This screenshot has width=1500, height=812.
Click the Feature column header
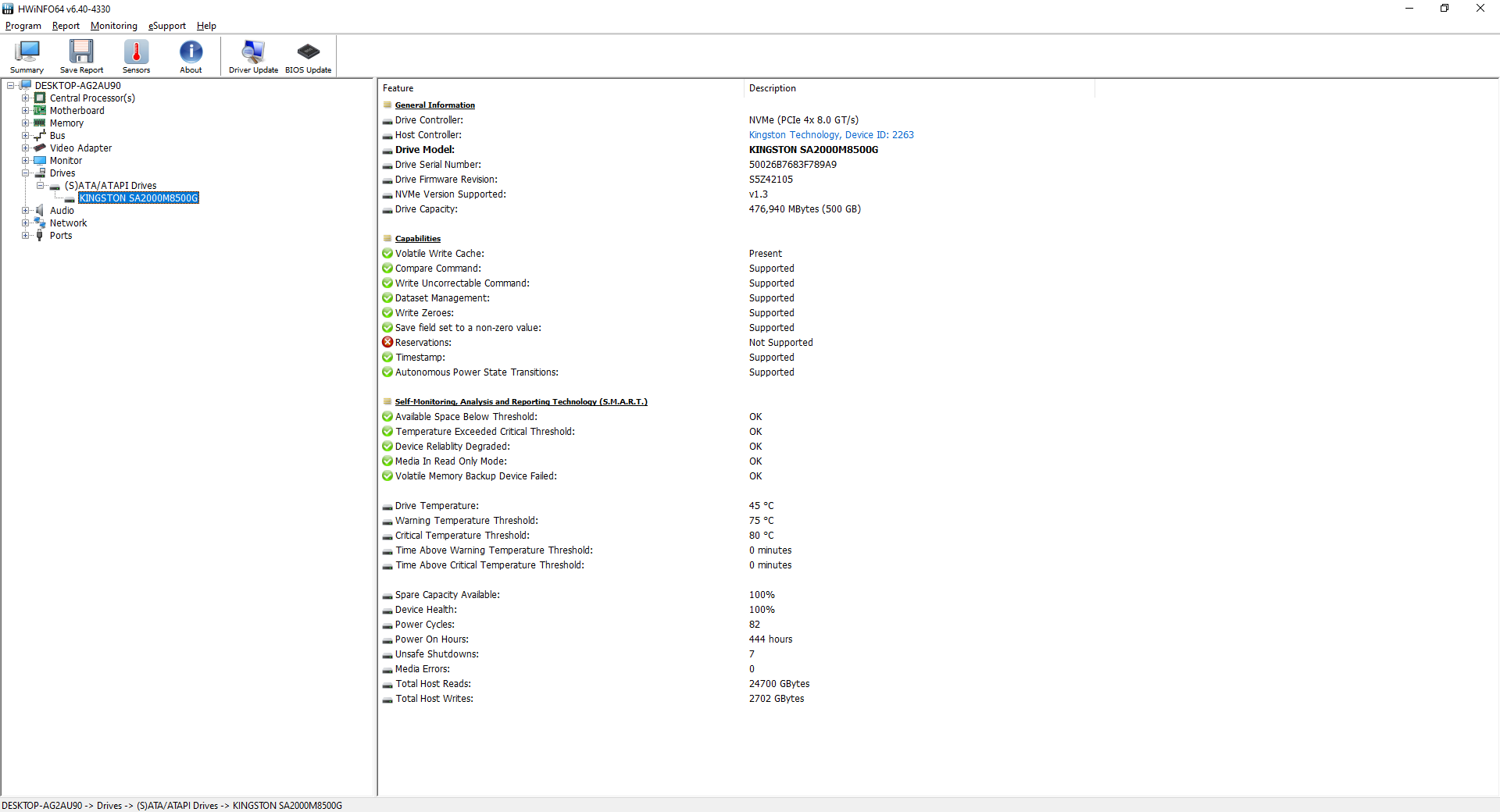click(x=561, y=88)
